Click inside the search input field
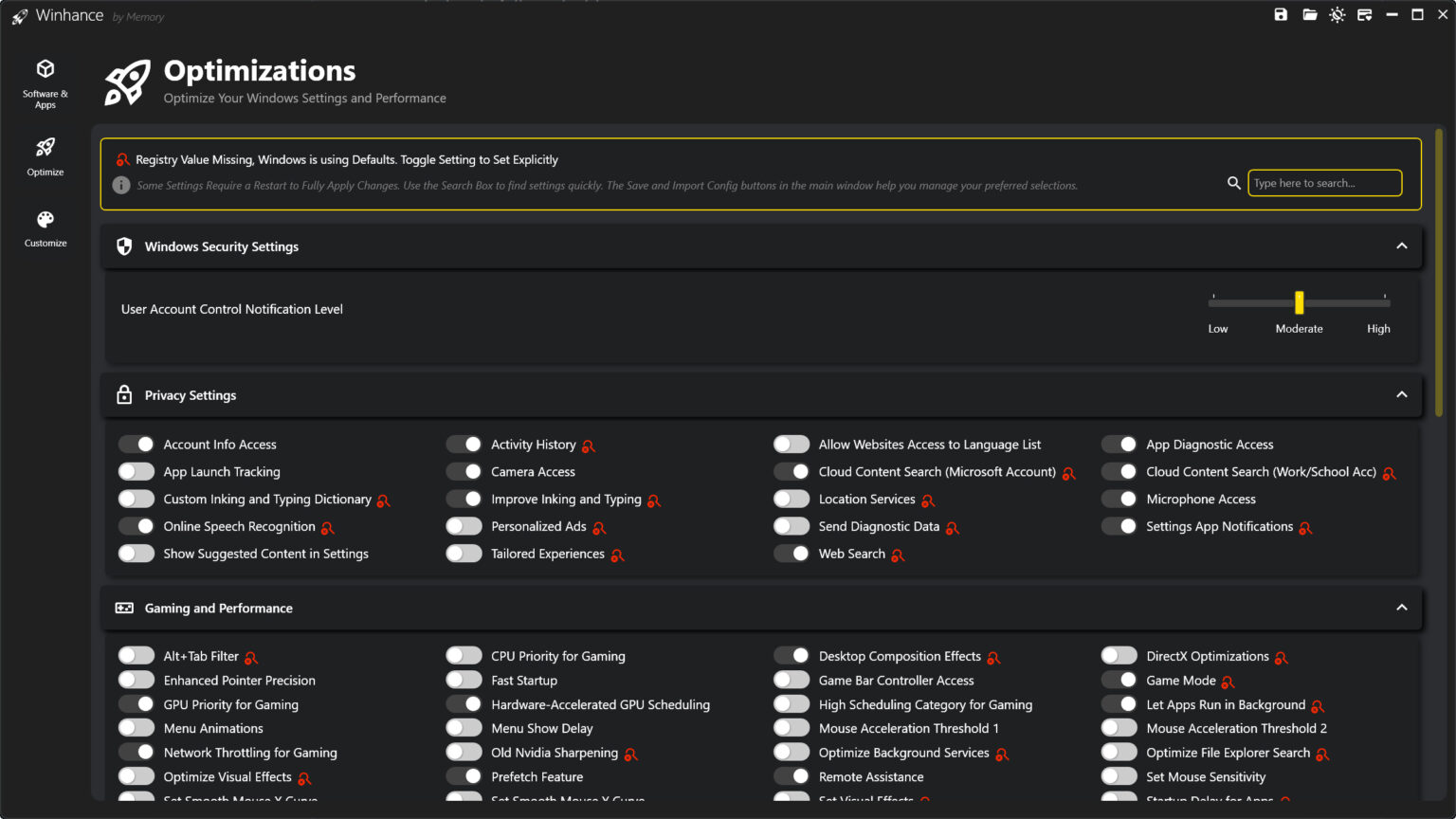 1324,182
